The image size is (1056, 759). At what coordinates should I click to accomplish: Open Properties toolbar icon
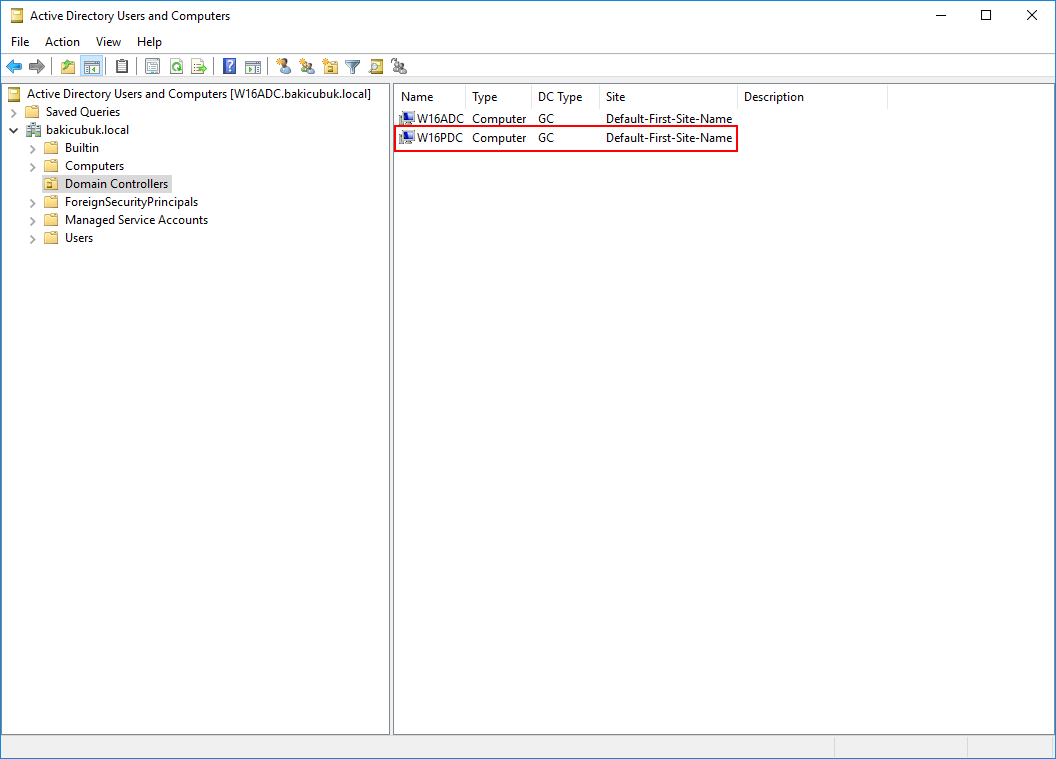tap(152, 67)
